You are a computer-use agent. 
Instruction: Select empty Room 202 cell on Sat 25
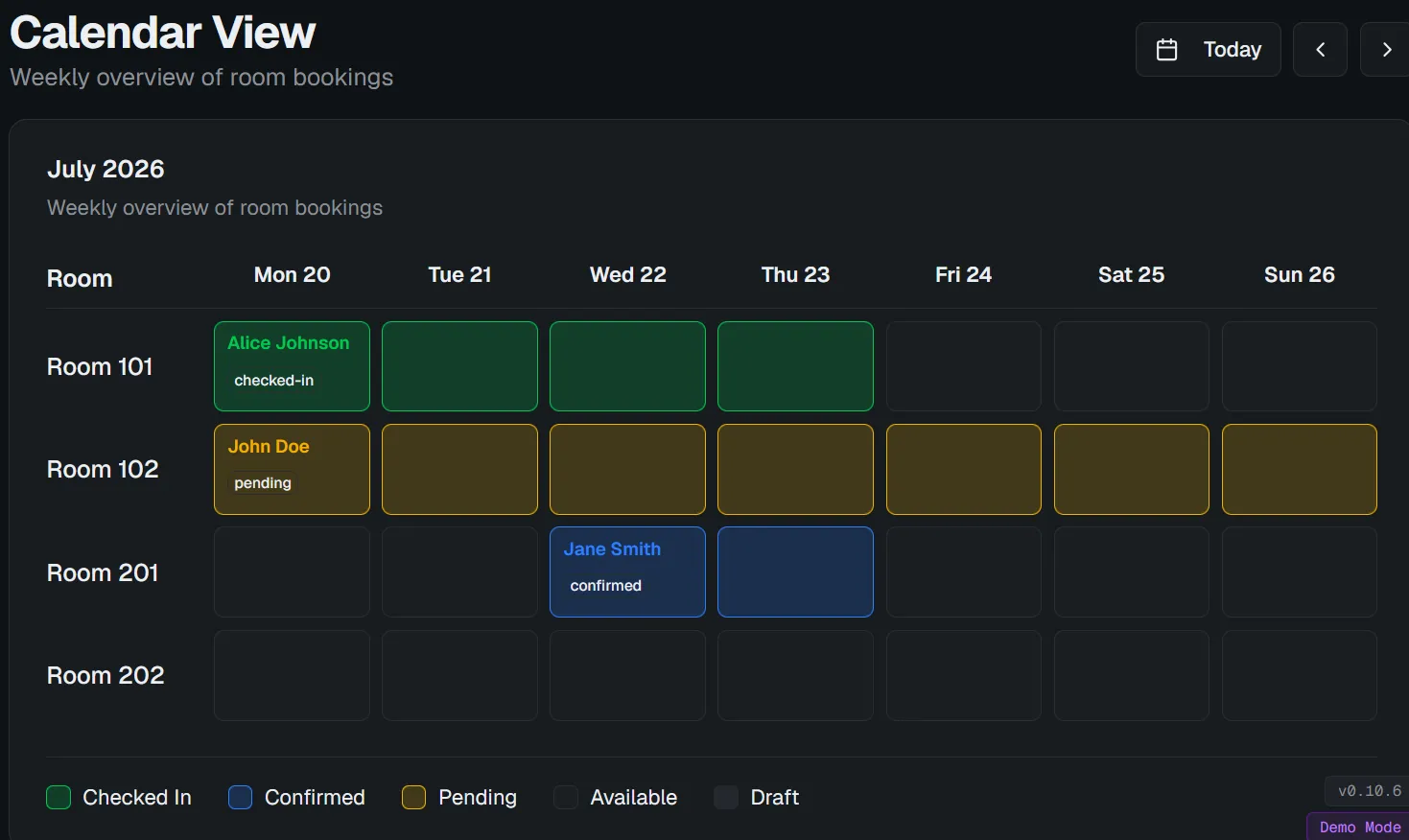[x=1132, y=675]
